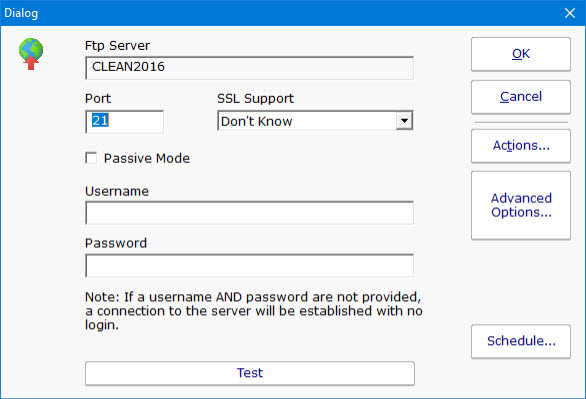Run the FTP connection Test

click(250, 373)
